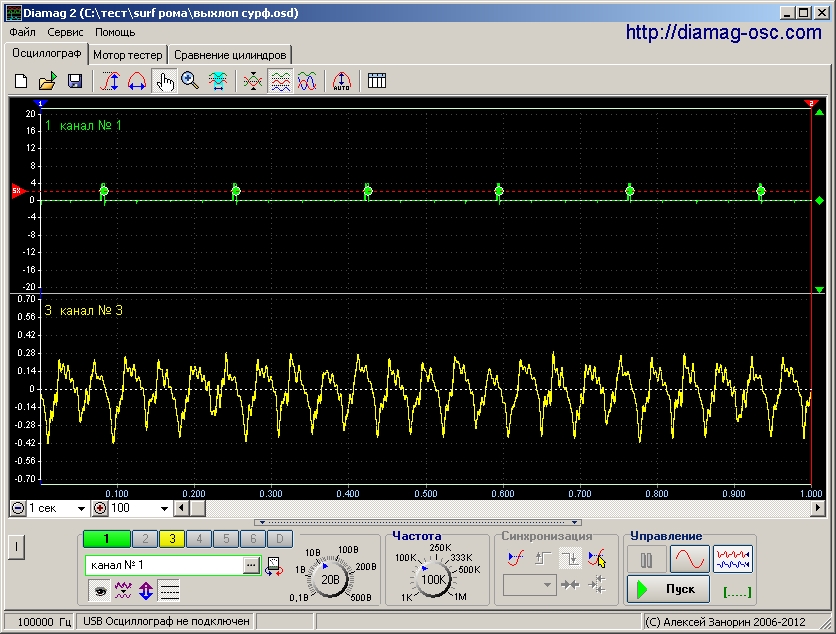Click the red marker 2 at top right
This screenshot has height=634, width=836.
pyautogui.click(x=811, y=103)
